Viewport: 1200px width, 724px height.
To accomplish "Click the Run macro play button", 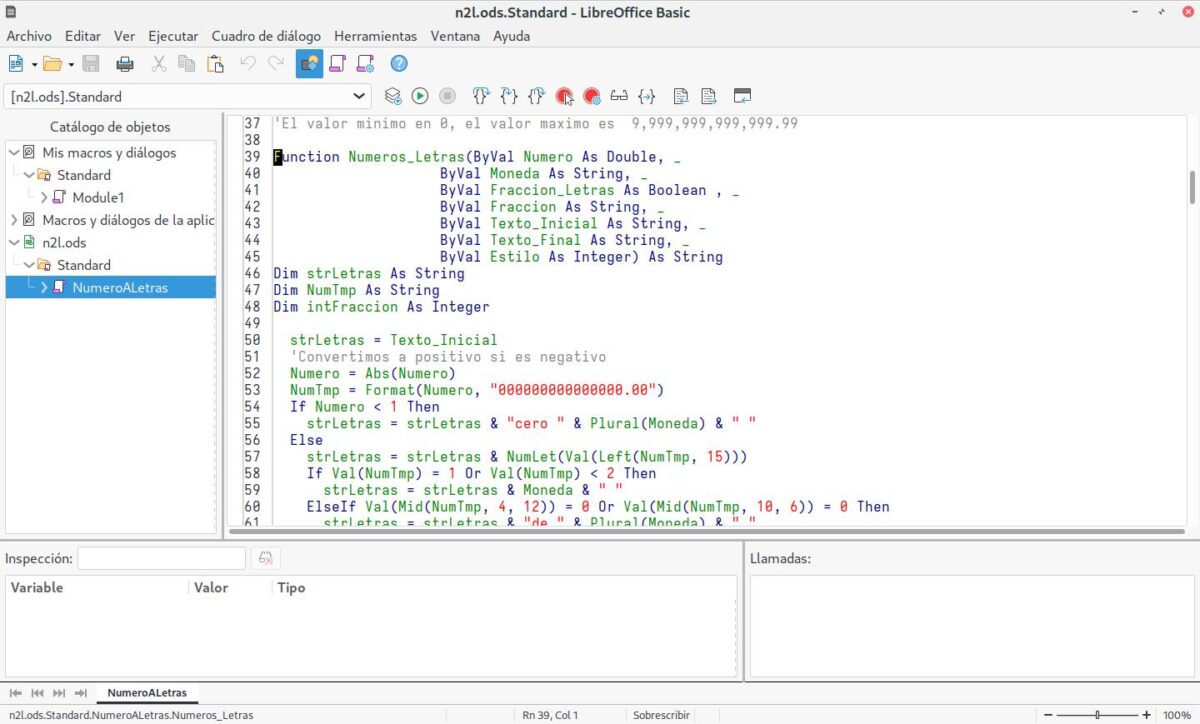I will pos(420,96).
